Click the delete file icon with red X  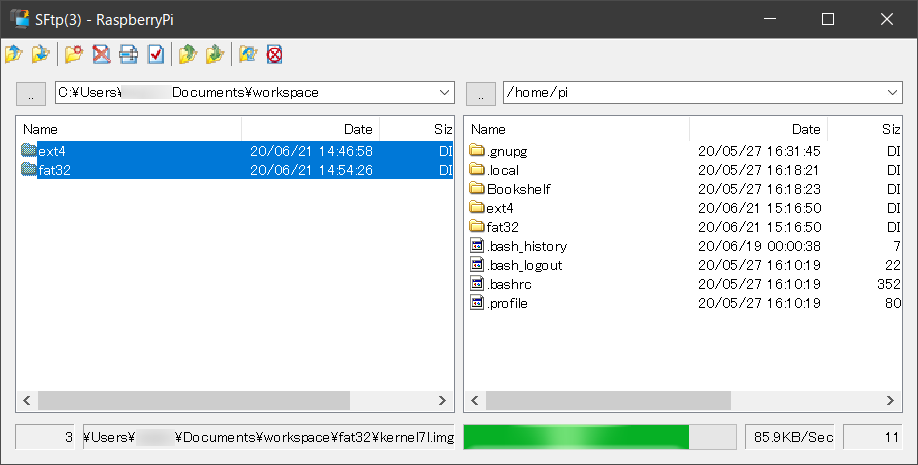pyautogui.click(x=101, y=54)
